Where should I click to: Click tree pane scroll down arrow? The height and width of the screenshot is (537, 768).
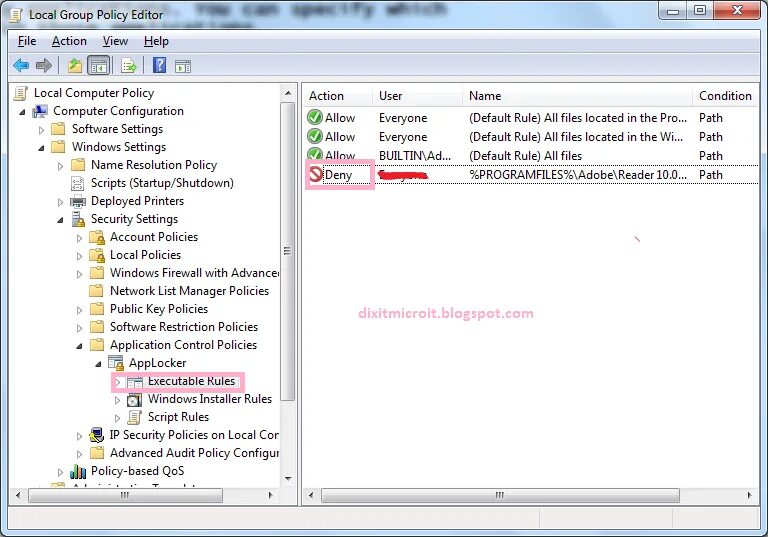click(288, 478)
